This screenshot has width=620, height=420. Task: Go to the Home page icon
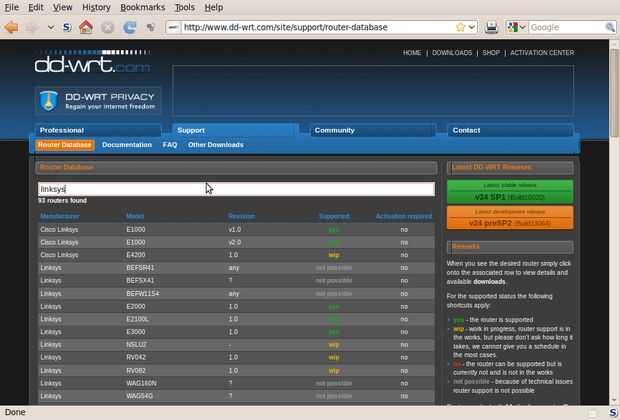(86, 27)
